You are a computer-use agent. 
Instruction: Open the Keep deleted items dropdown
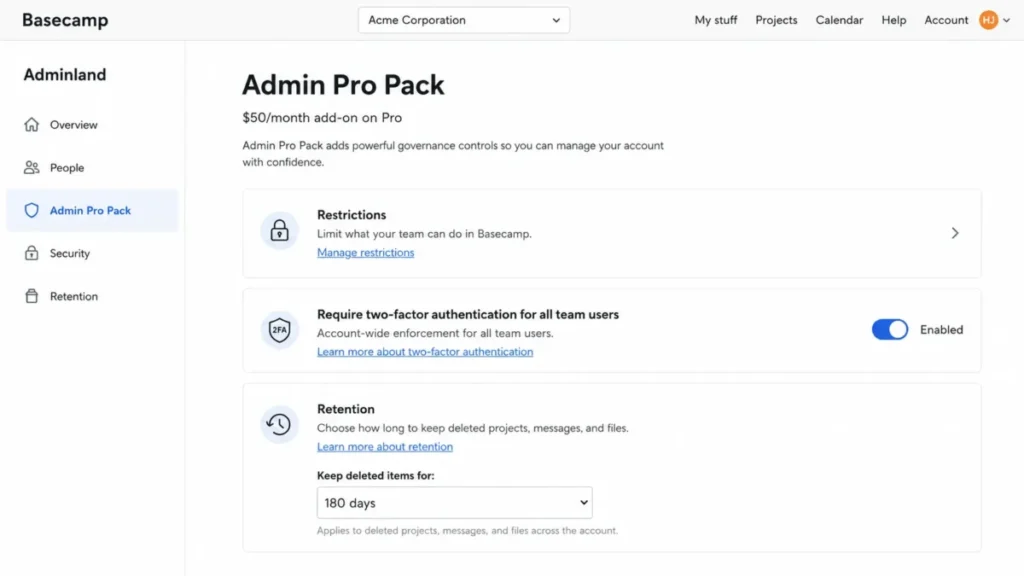tap(455, 503)
